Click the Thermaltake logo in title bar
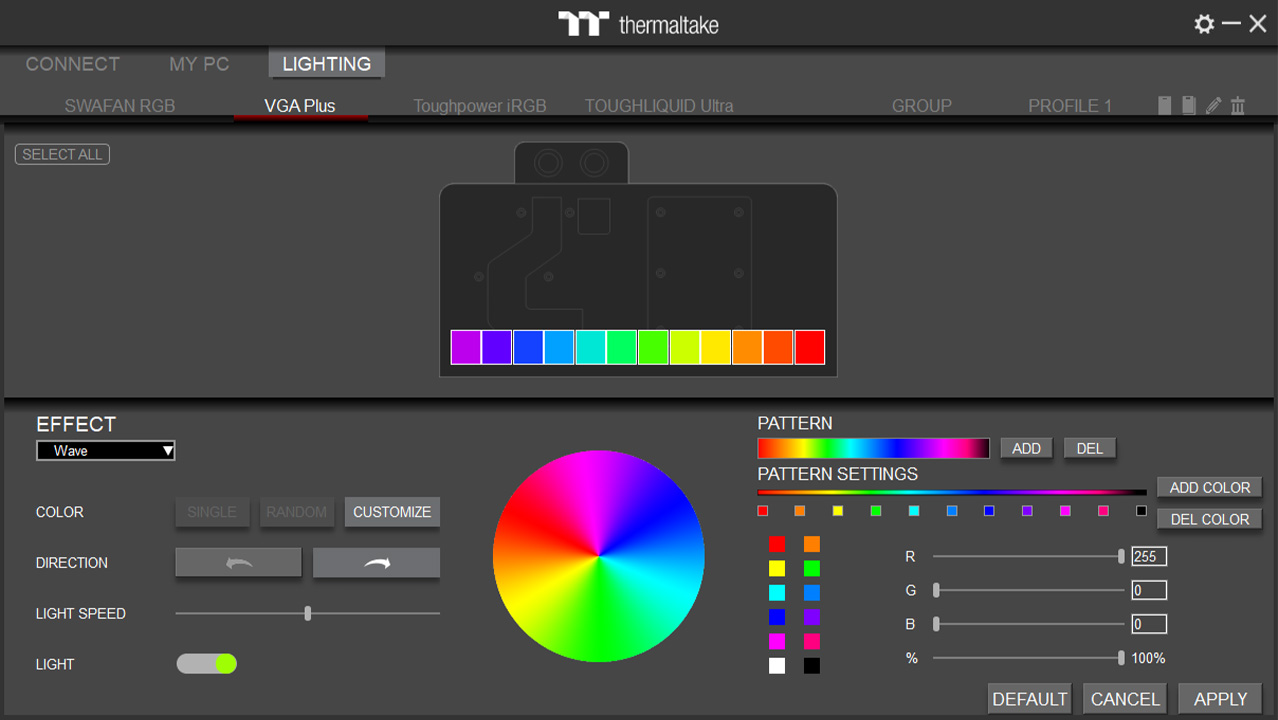 (639, 24)
